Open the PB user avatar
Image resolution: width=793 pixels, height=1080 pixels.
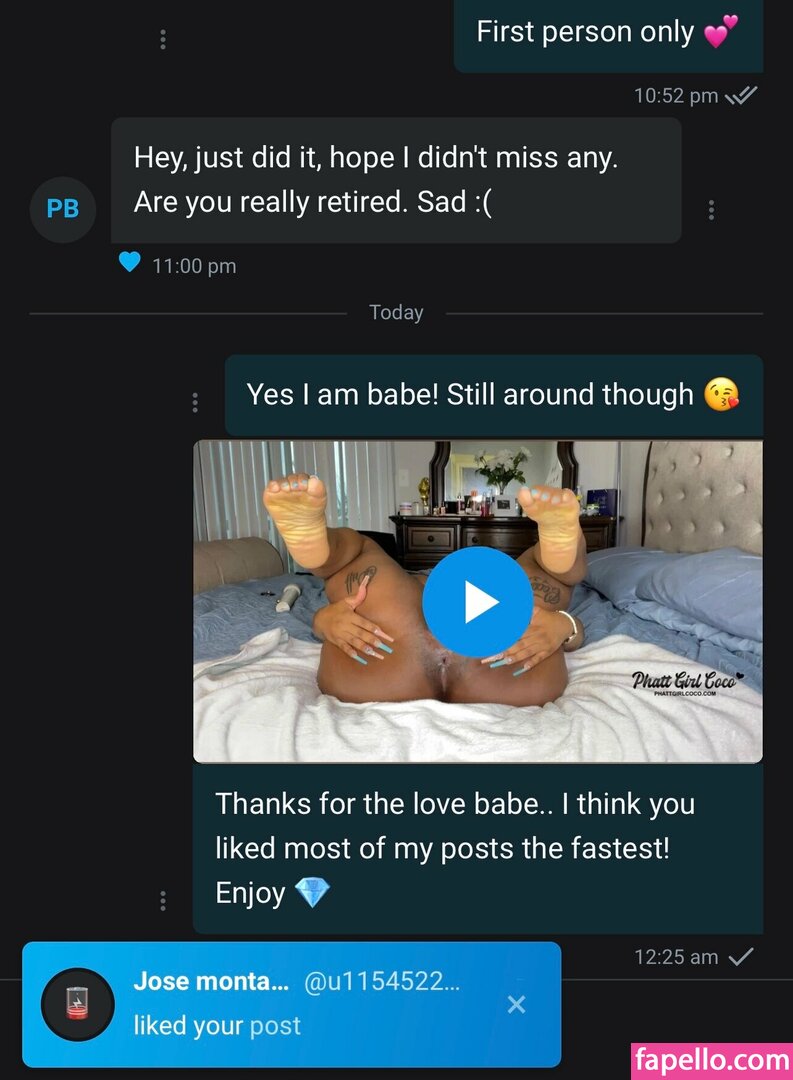coord(63,209)
